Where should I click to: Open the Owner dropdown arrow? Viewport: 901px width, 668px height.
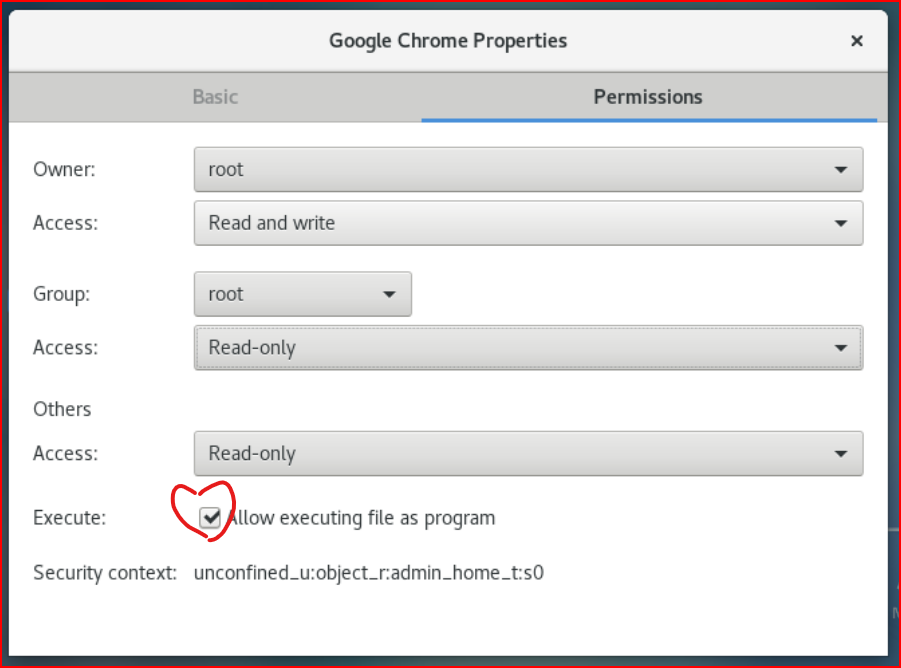click(x=843, y=169)
